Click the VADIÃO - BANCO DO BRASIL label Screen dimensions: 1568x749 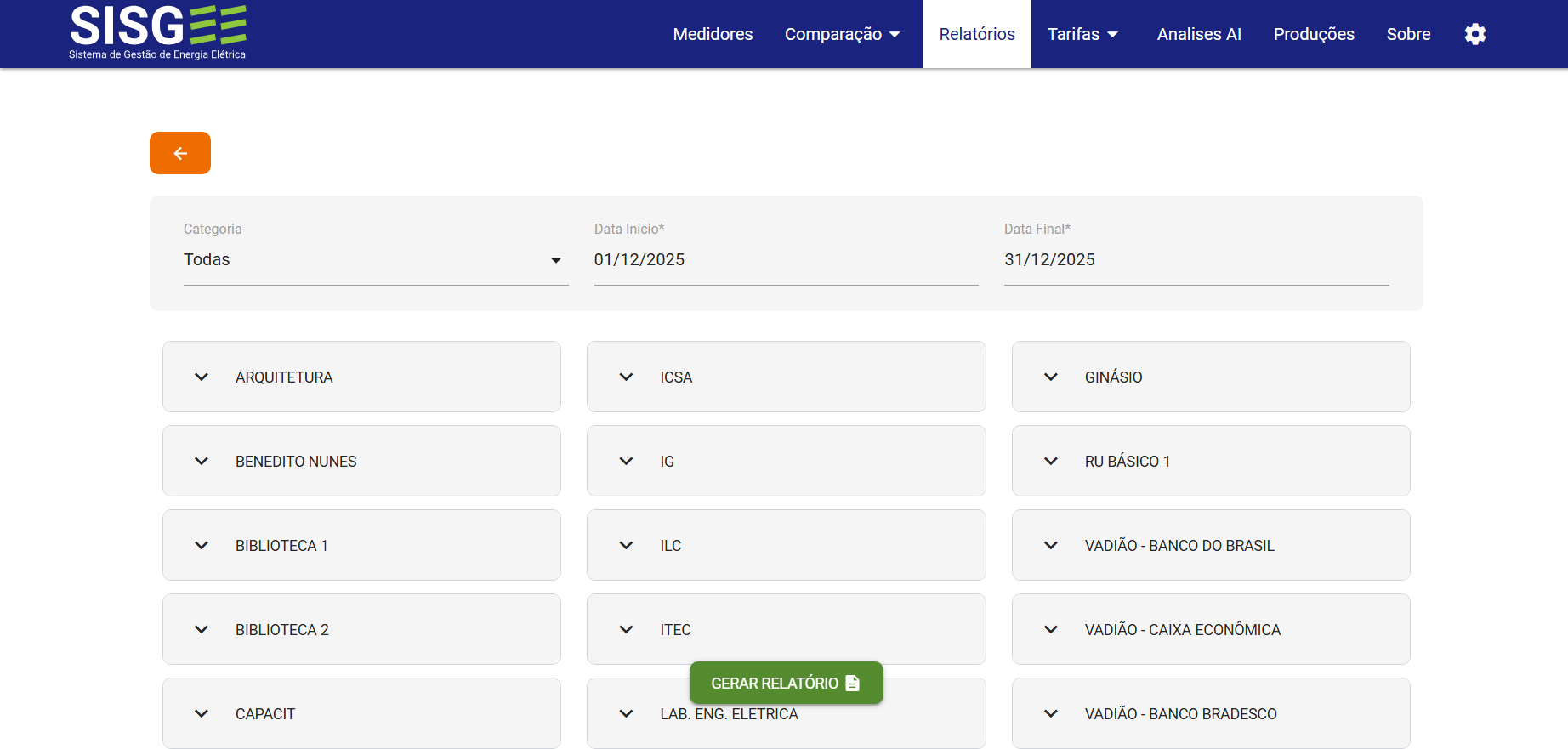pos(1179,545)
